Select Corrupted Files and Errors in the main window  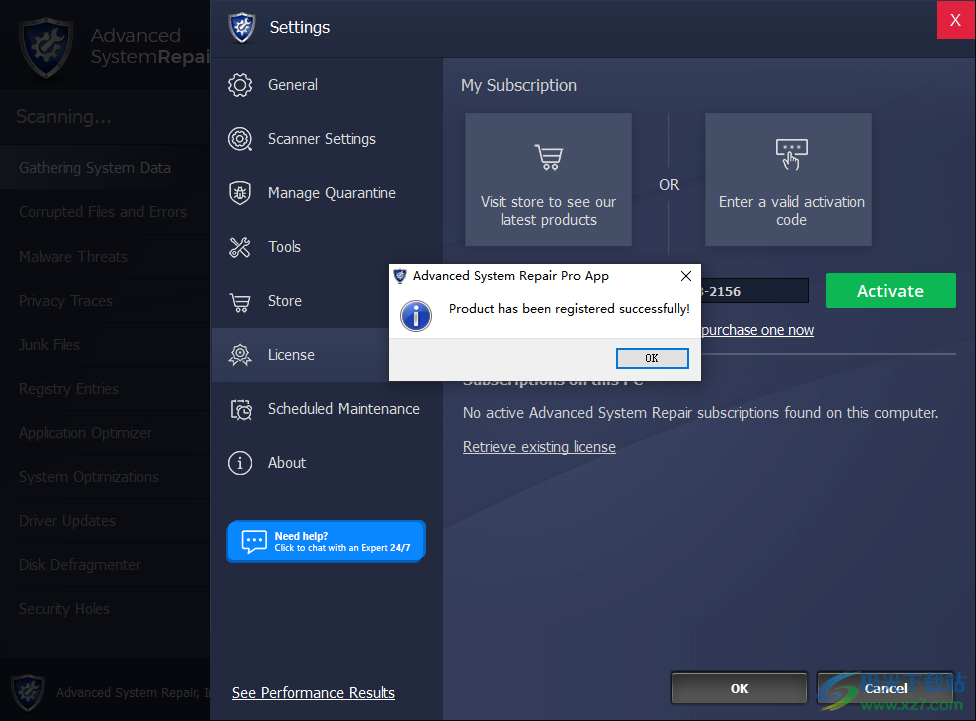(105, 212)
